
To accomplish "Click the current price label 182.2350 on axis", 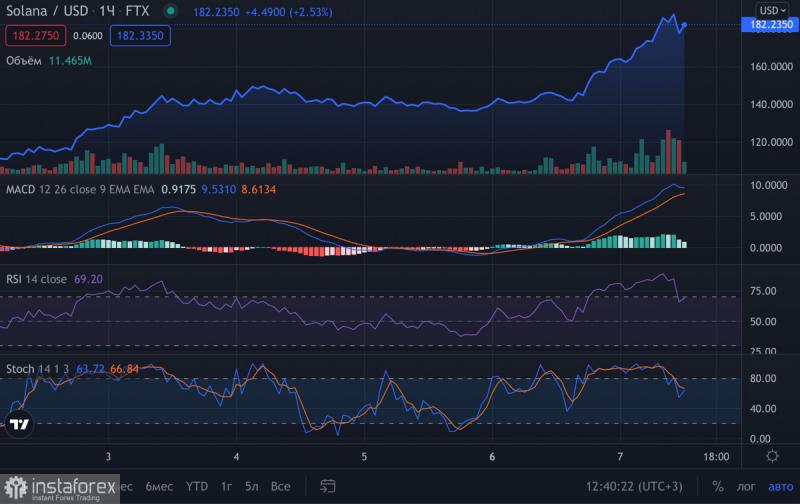I will 771,24.
